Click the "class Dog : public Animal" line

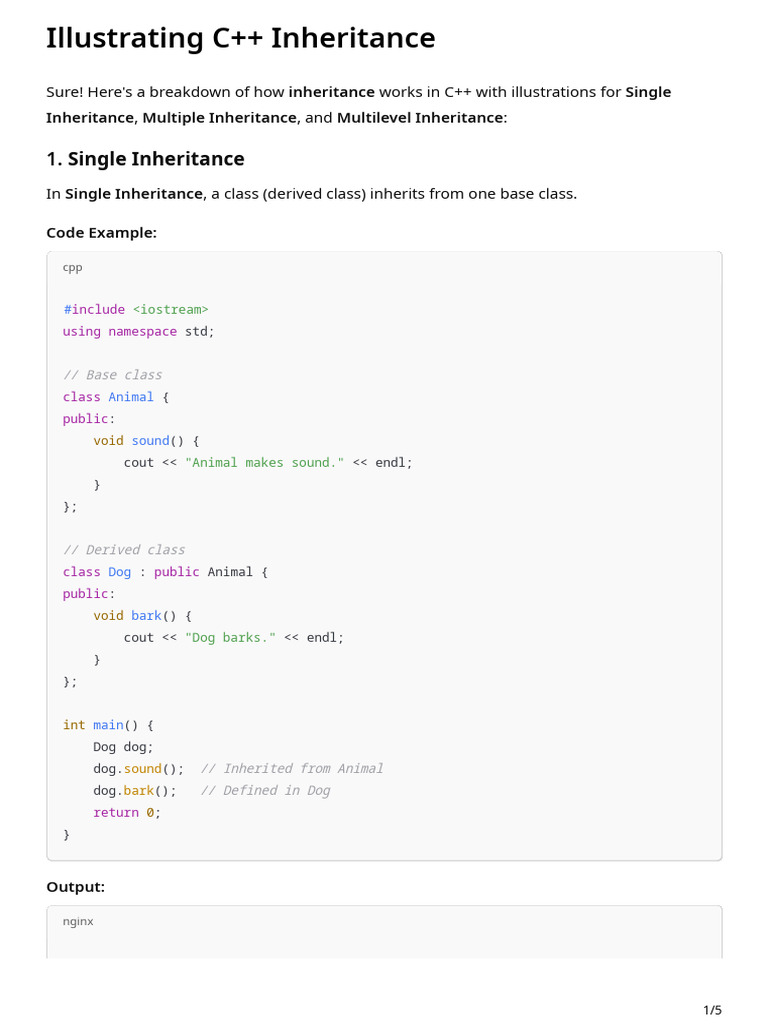click(x=165, y=572)
